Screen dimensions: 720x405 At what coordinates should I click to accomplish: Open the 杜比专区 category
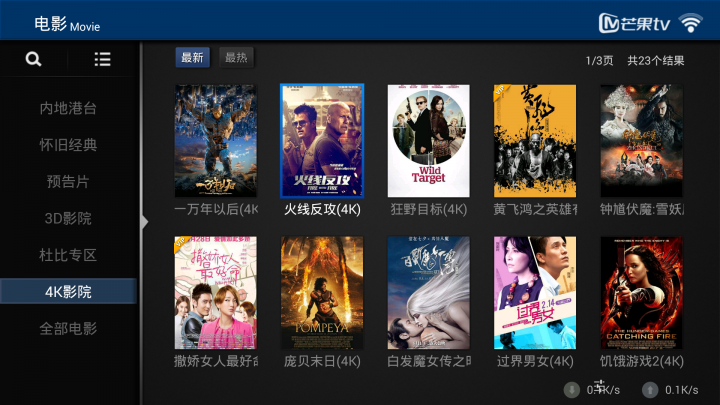(x=68, y=255)
